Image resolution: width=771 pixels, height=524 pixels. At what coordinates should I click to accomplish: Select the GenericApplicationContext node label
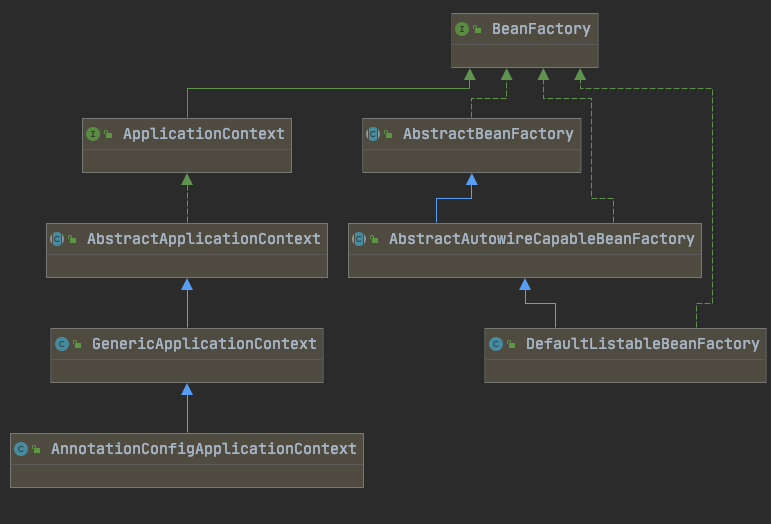203,344
